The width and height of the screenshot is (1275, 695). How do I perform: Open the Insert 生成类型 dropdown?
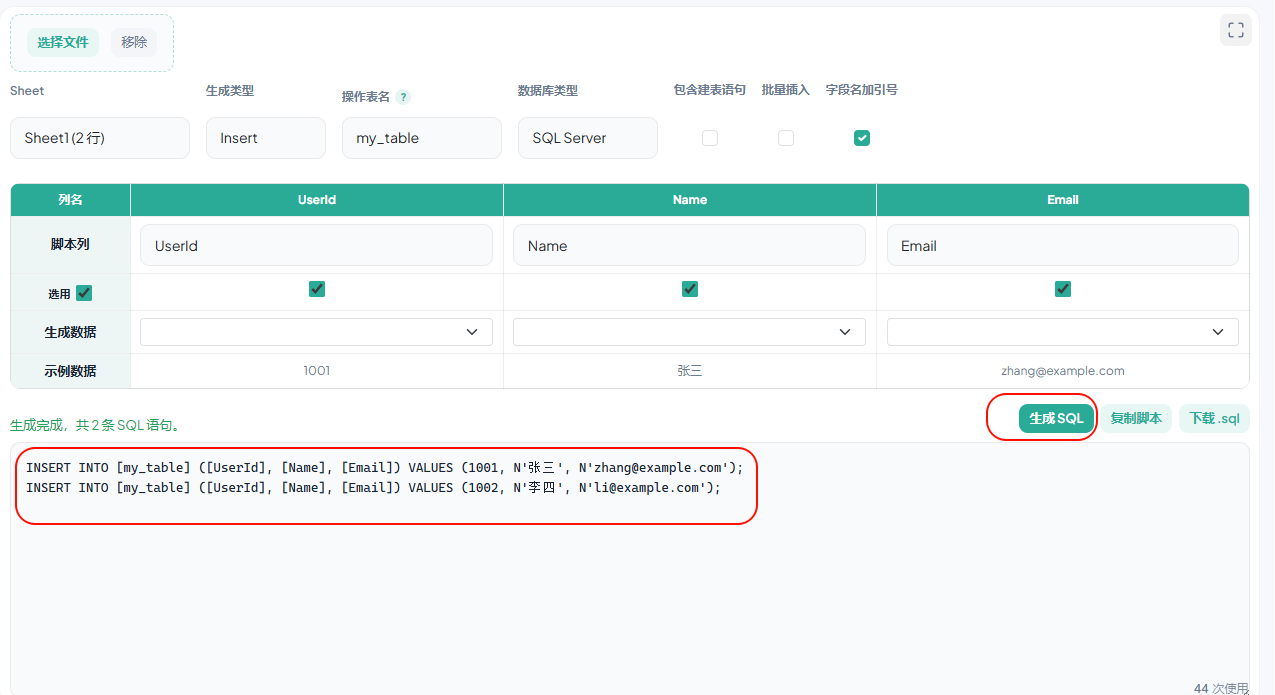266,138
